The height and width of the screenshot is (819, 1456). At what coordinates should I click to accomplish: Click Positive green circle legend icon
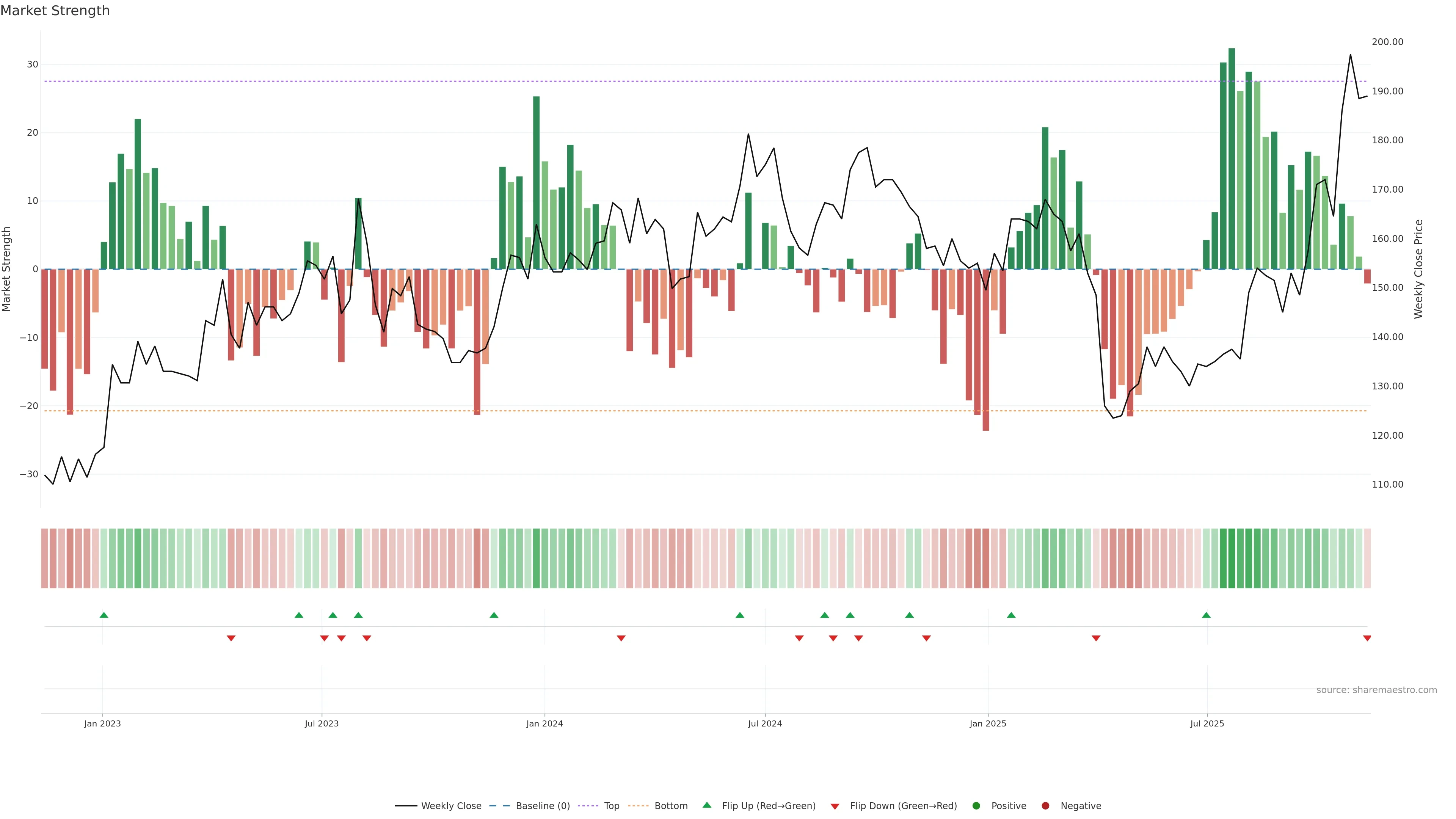pos(976,806)
